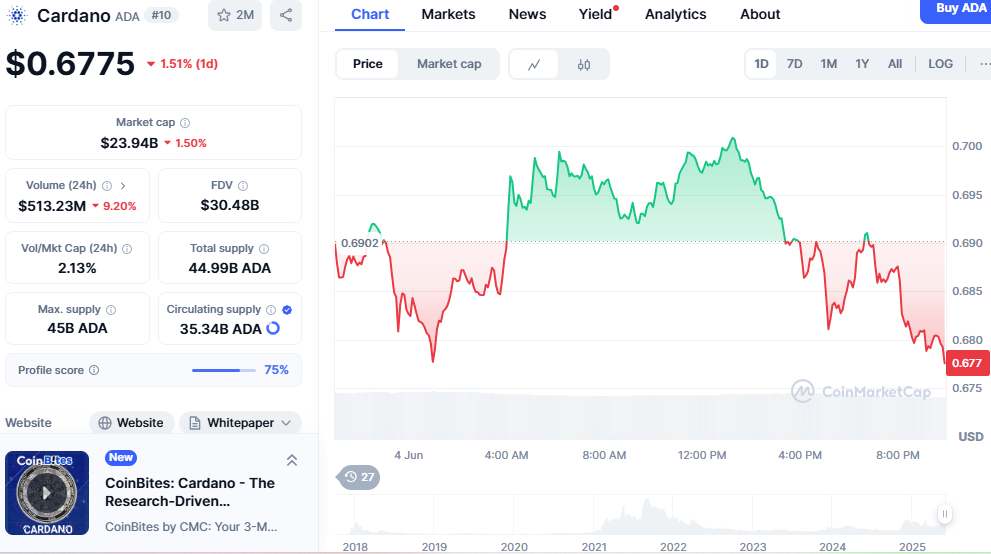991x554 pixels.
Task: Select the 1Y time range
Action: click(x=862, y=64)
